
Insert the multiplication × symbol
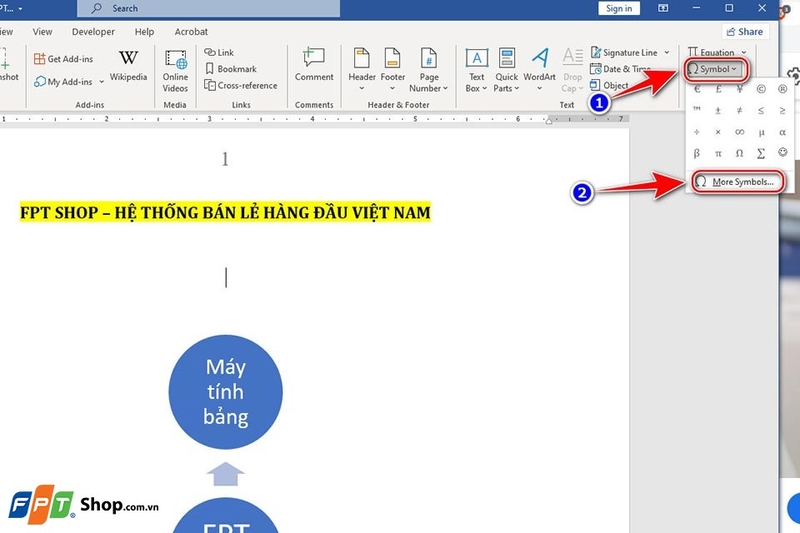pos(718,132)
